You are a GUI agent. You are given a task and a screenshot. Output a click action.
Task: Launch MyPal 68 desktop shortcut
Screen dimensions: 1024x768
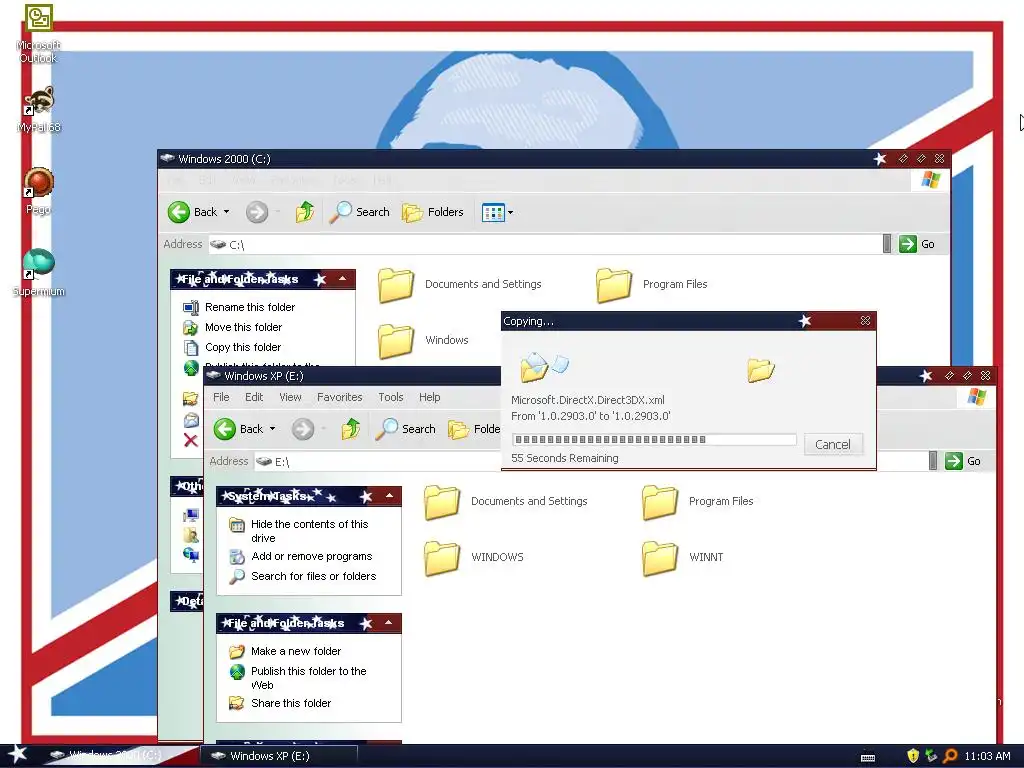[x=39, y=108]
